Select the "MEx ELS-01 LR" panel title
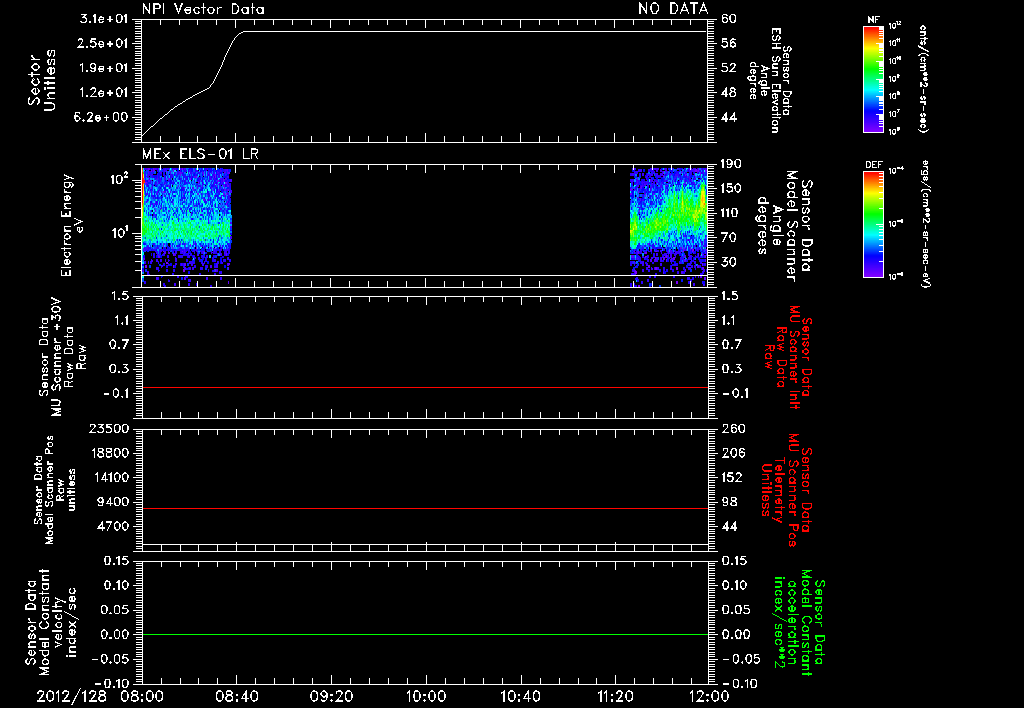This screenshot has width=1024, height=708. click(x=200, y=154)
